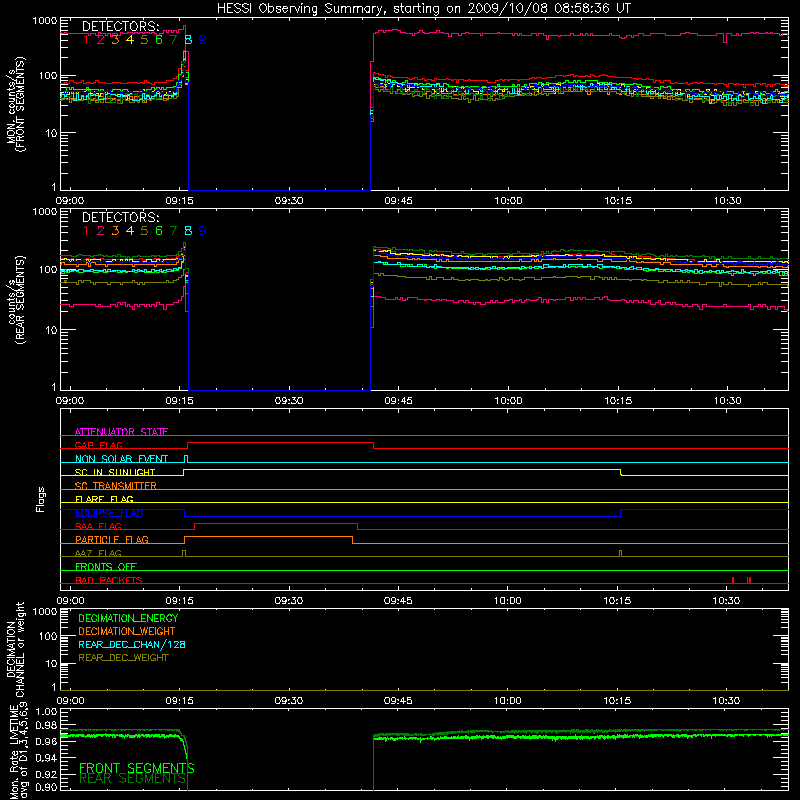800x800 pixels.
Task: Select detector 5 in front segments legend
Action: (144, 40)
